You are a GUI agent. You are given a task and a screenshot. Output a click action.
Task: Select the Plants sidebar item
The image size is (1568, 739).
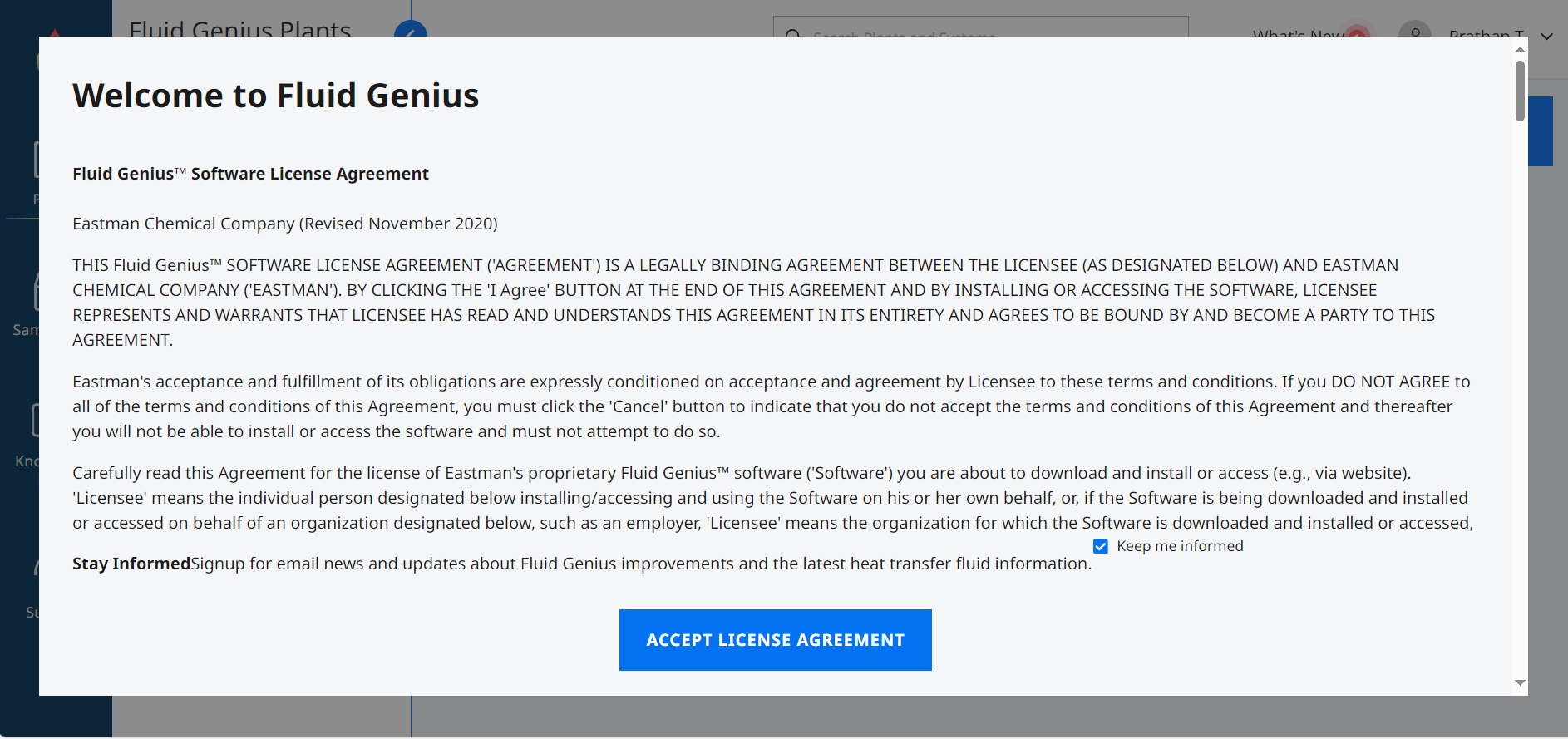(x=35, y=198)
